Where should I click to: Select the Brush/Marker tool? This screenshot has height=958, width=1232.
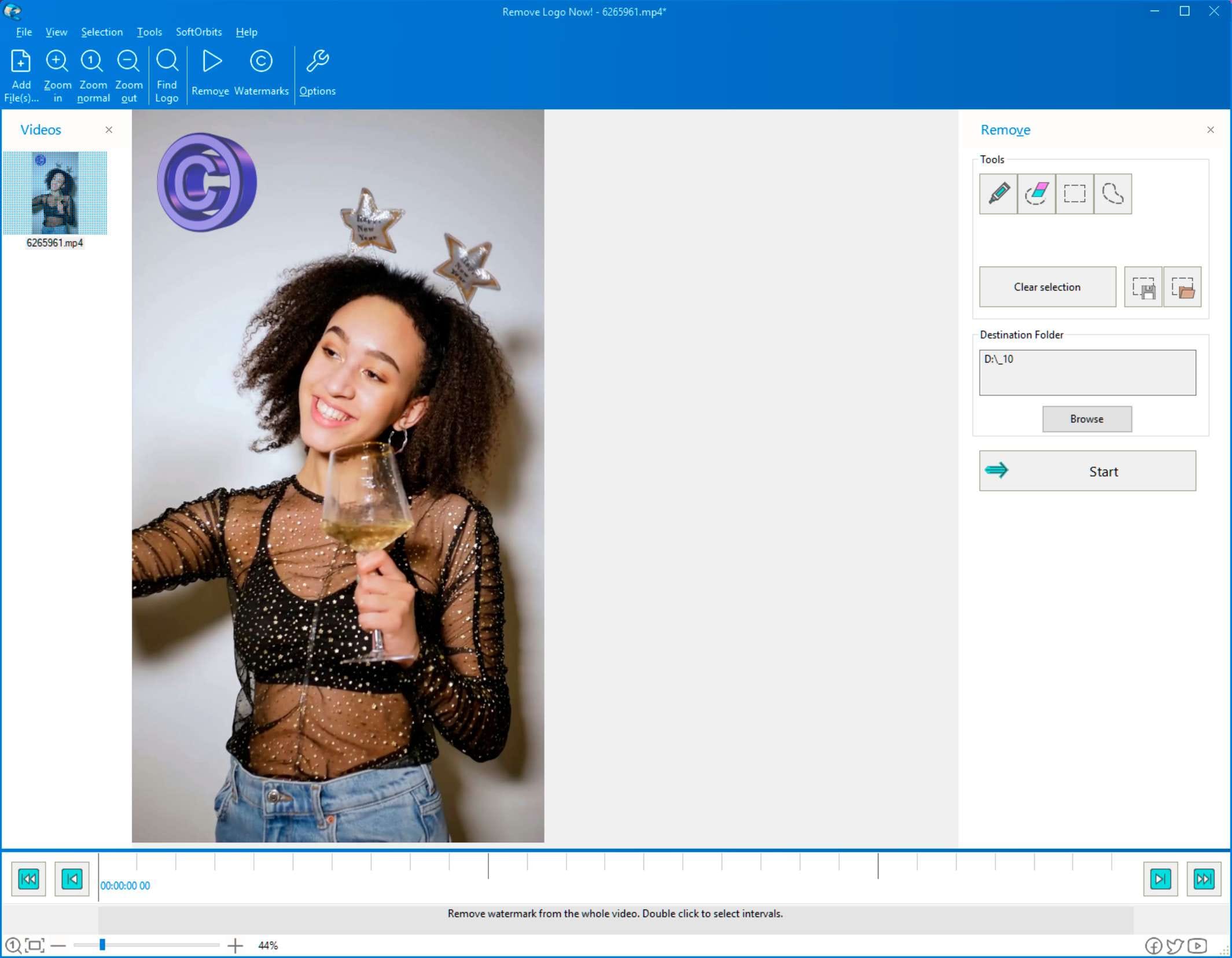[x=998, y=193]
